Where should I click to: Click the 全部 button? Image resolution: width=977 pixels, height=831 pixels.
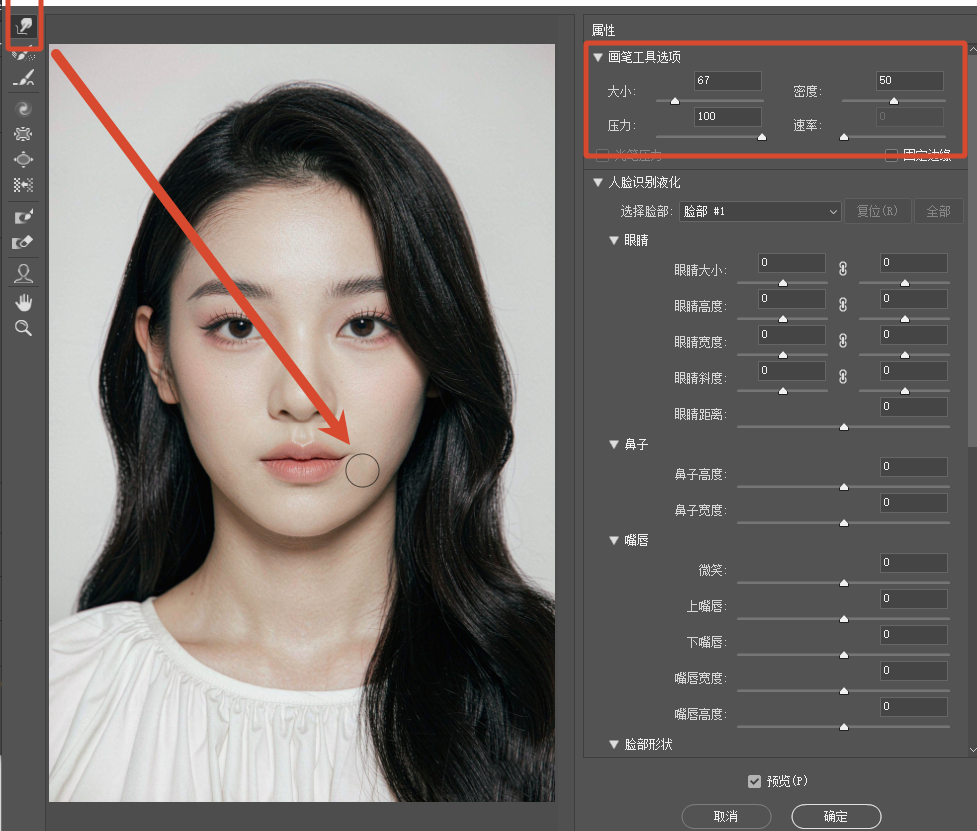tap(938, 211)
